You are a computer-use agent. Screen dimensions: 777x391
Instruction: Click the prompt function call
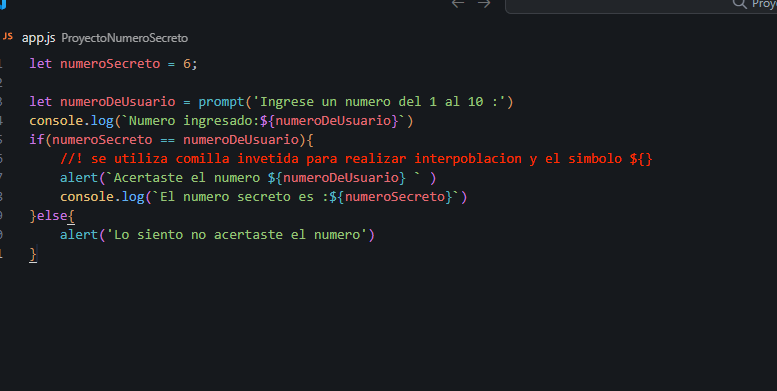(222, 102)
